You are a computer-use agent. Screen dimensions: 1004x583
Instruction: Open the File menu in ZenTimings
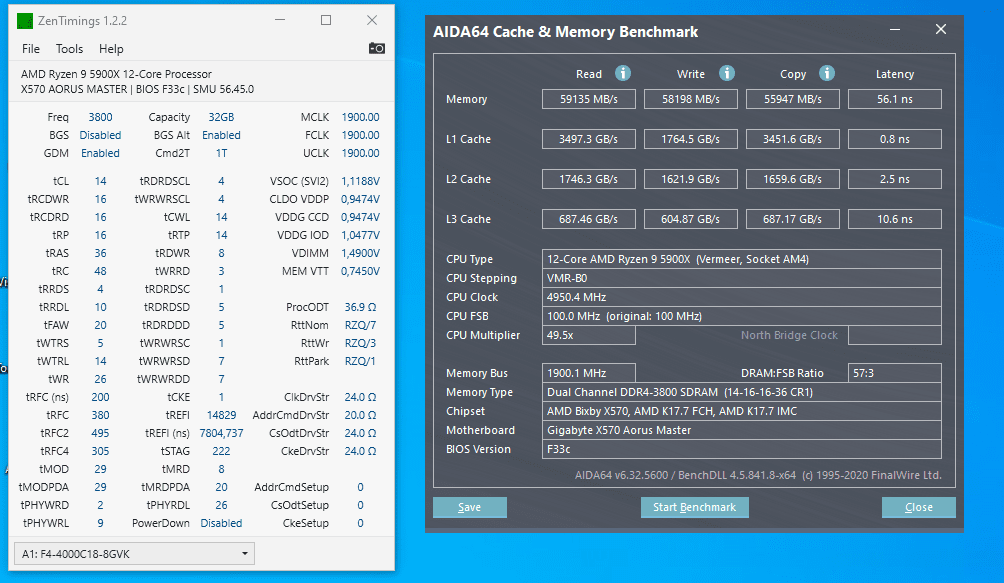click(31, 49)
